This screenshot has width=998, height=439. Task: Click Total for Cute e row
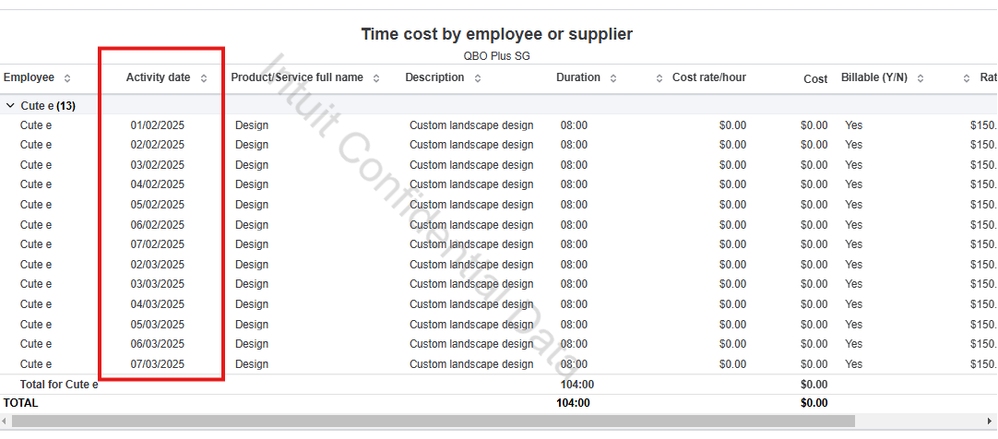click(x=59, y=384)
